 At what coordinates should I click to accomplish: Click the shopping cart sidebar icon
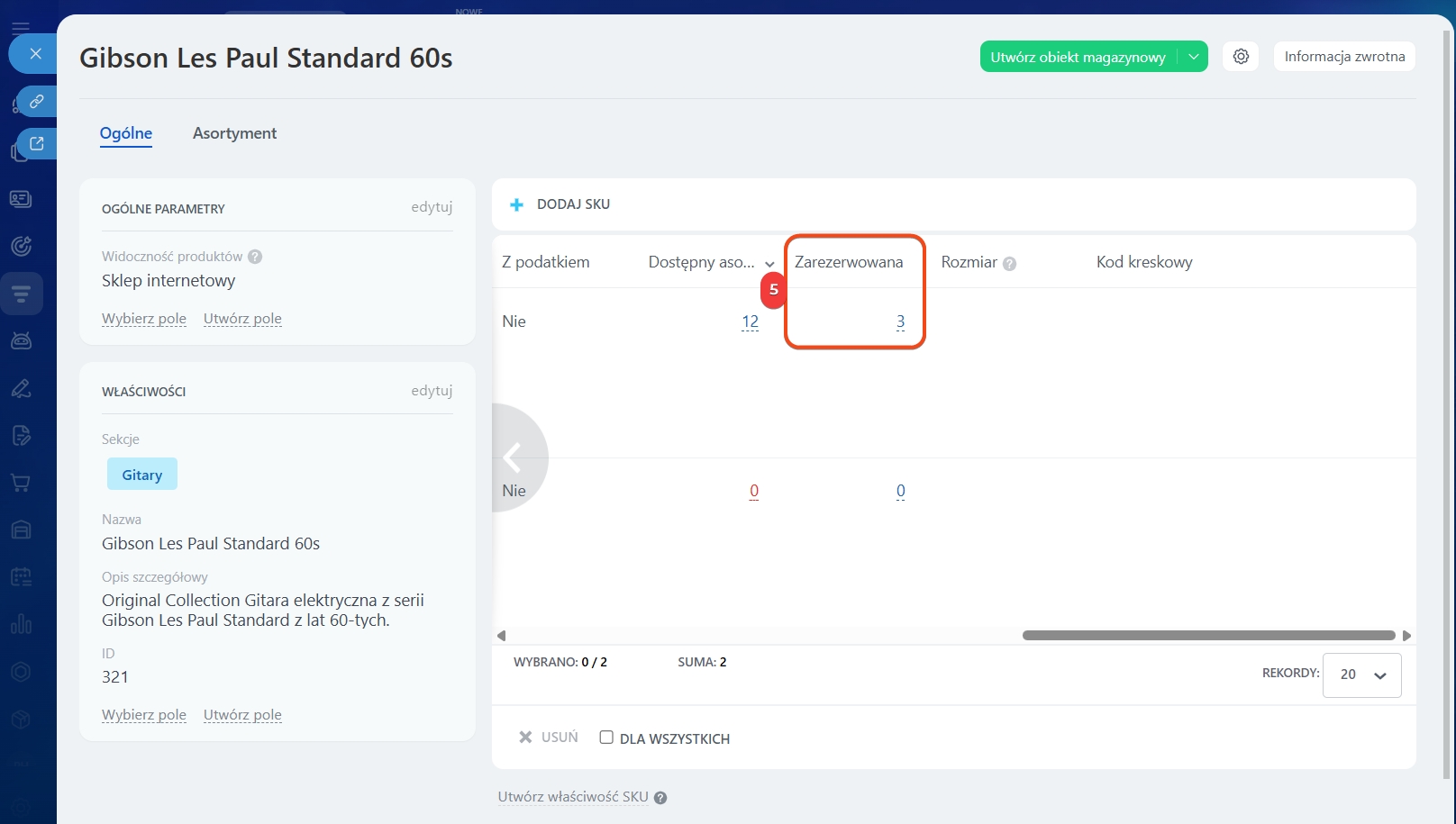(21, 483)
